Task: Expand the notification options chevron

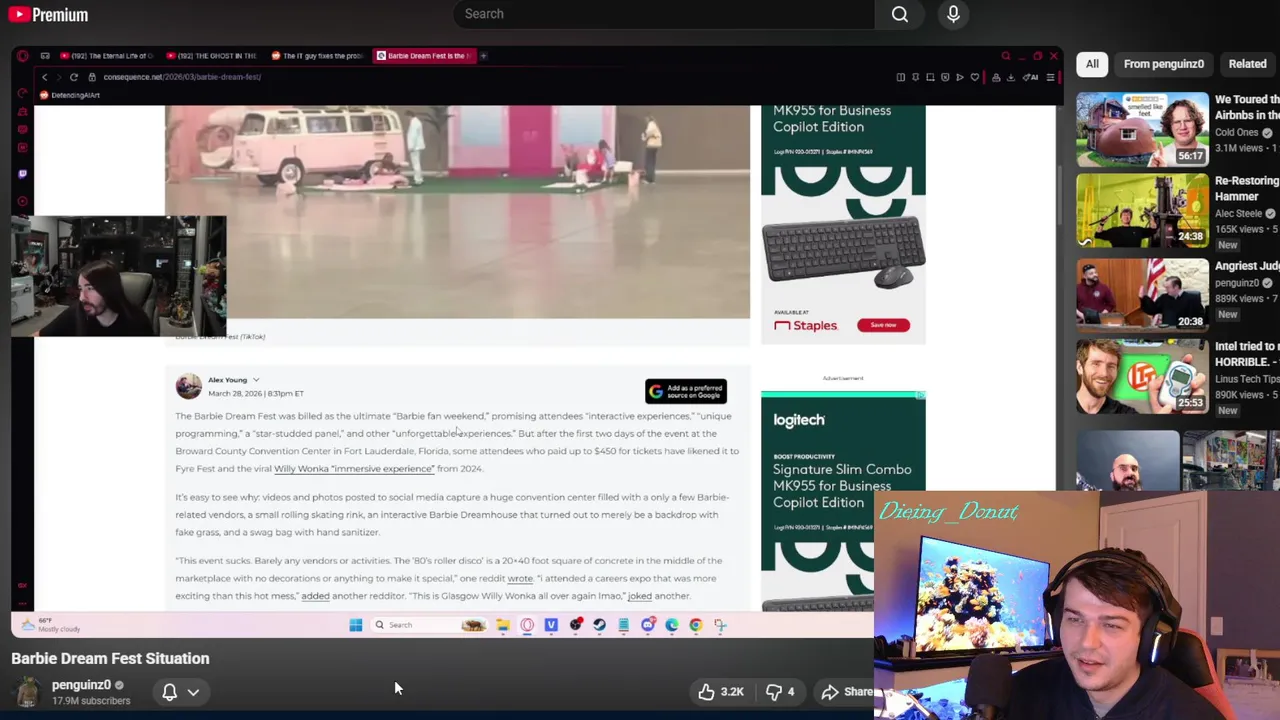Action: coord(194,692)
